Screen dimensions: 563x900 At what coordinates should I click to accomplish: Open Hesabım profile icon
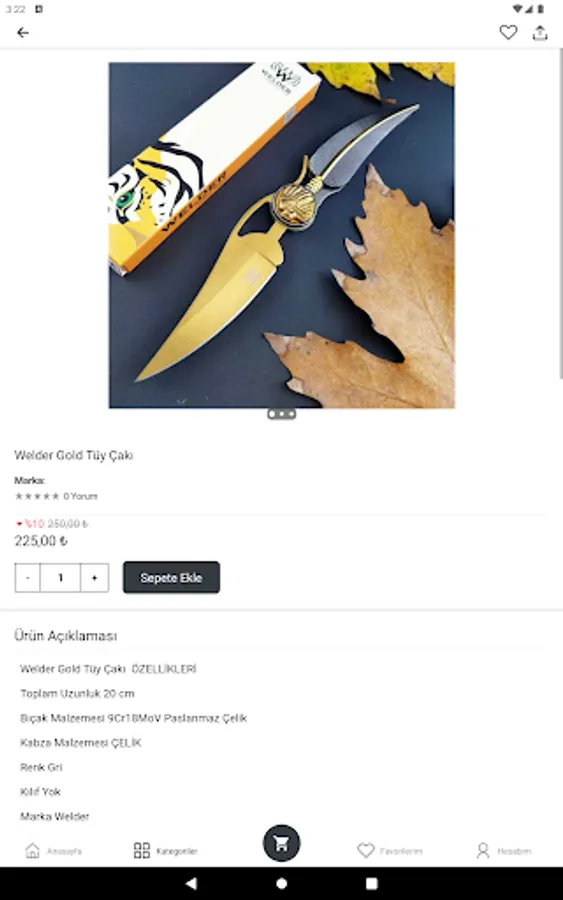click(x=483, y=850)
